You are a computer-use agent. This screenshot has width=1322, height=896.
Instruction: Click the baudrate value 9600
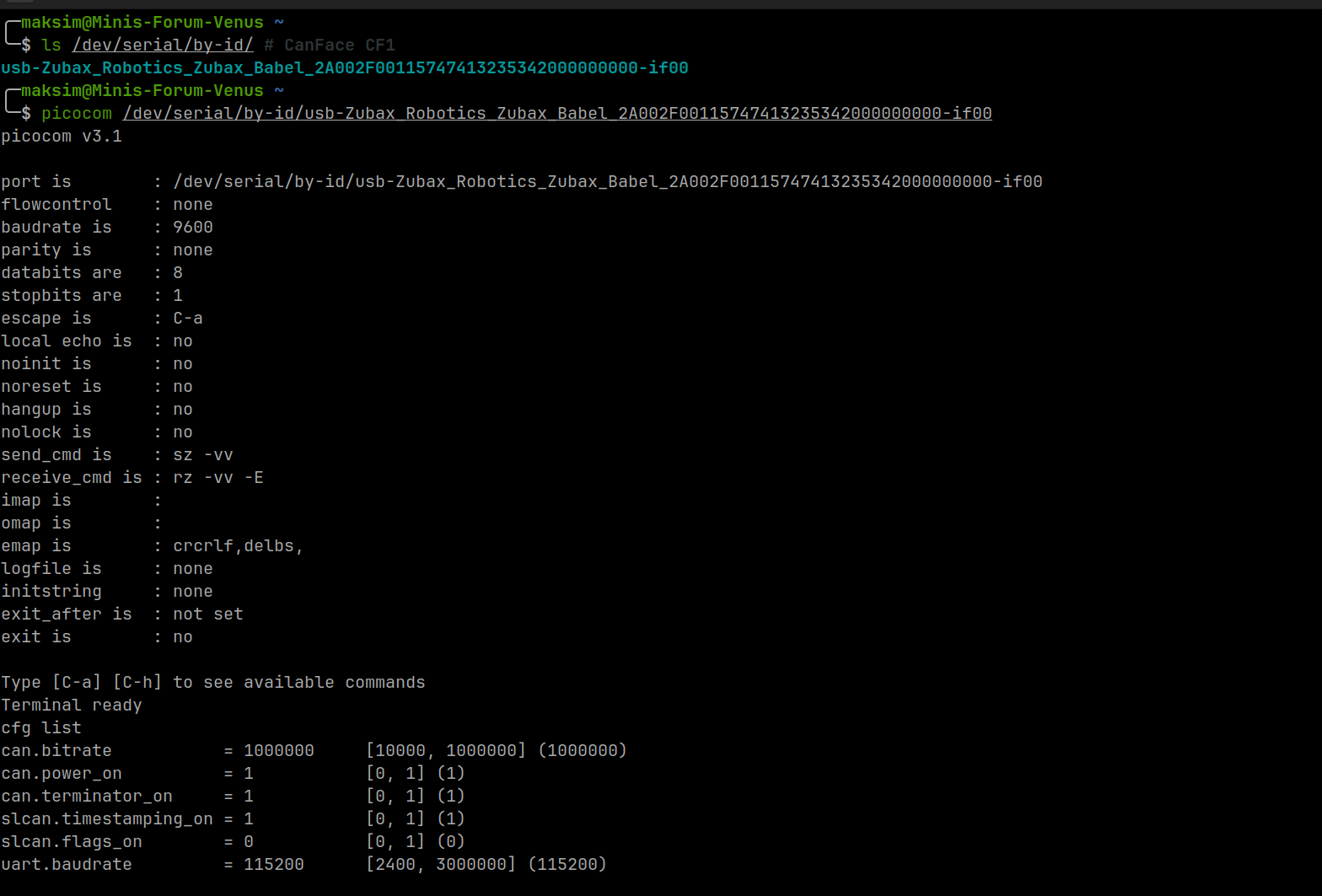tap(193, 227)
